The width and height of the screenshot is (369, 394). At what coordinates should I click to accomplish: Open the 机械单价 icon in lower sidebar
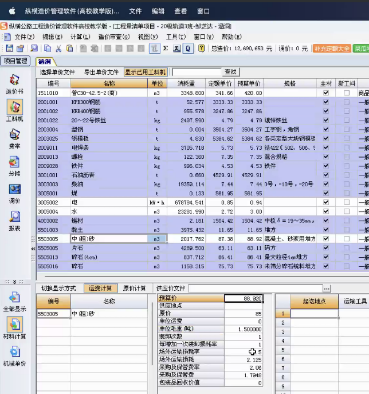[14, 356]
